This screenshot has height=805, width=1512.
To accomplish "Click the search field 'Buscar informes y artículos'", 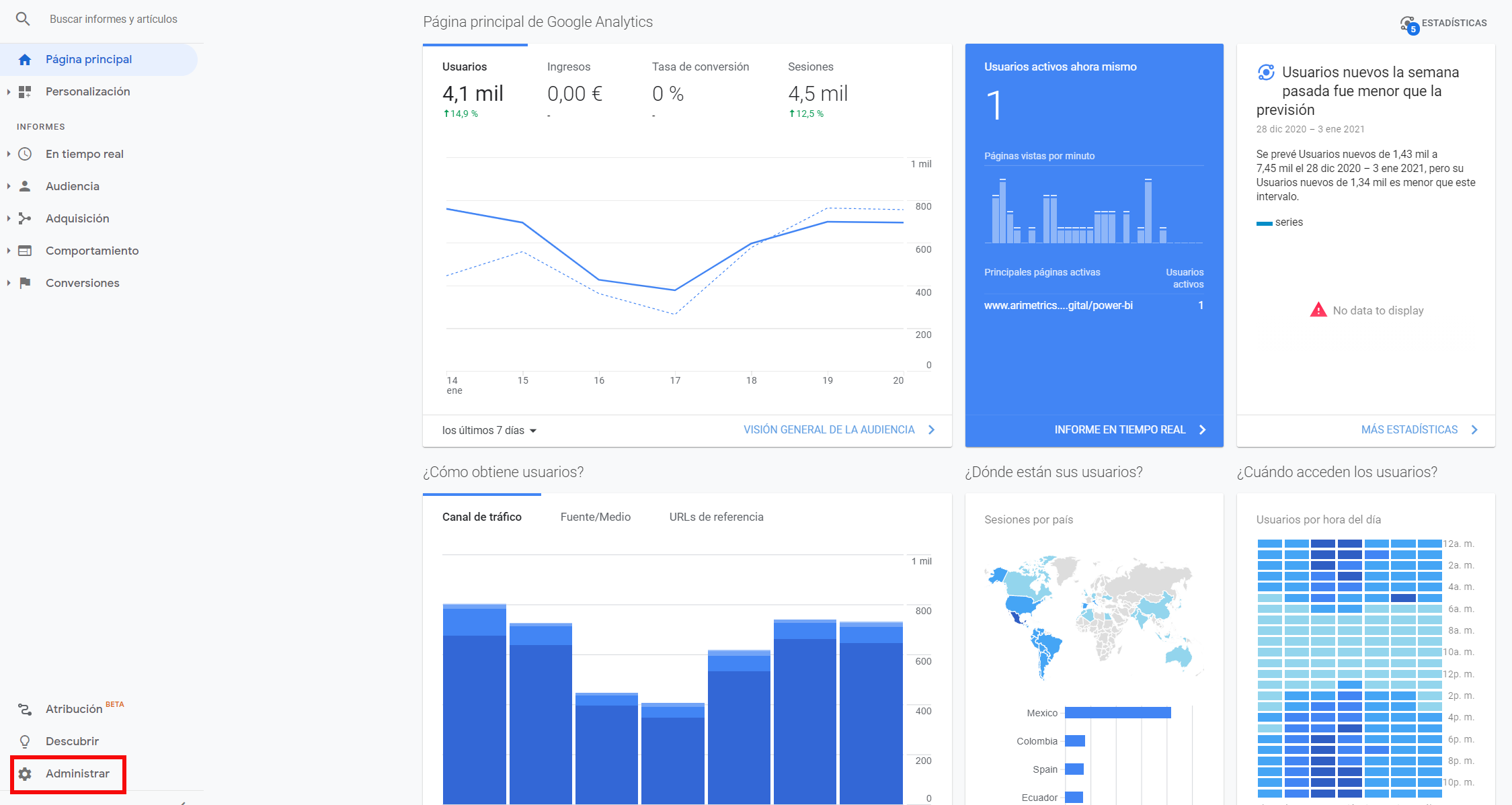I will click(x=114, y=19).
